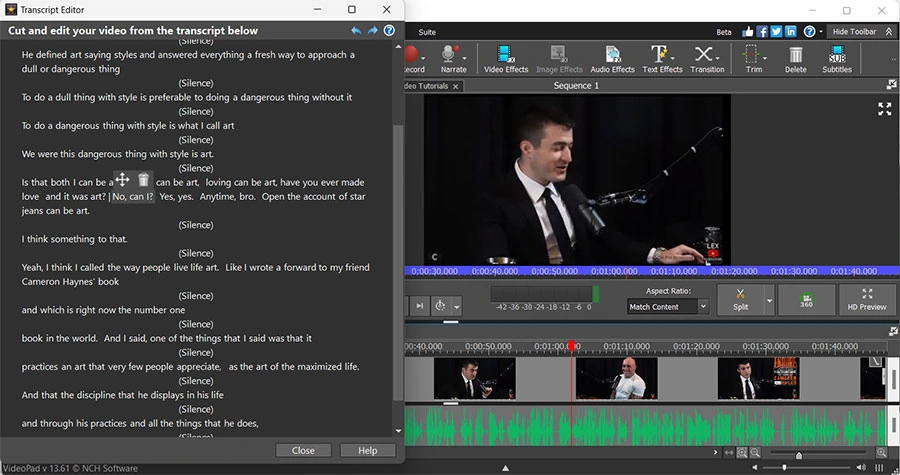Screen dimensions: 900x475
Task: Adjust the timeline zoom slider handle
Action: coord(798,455)
